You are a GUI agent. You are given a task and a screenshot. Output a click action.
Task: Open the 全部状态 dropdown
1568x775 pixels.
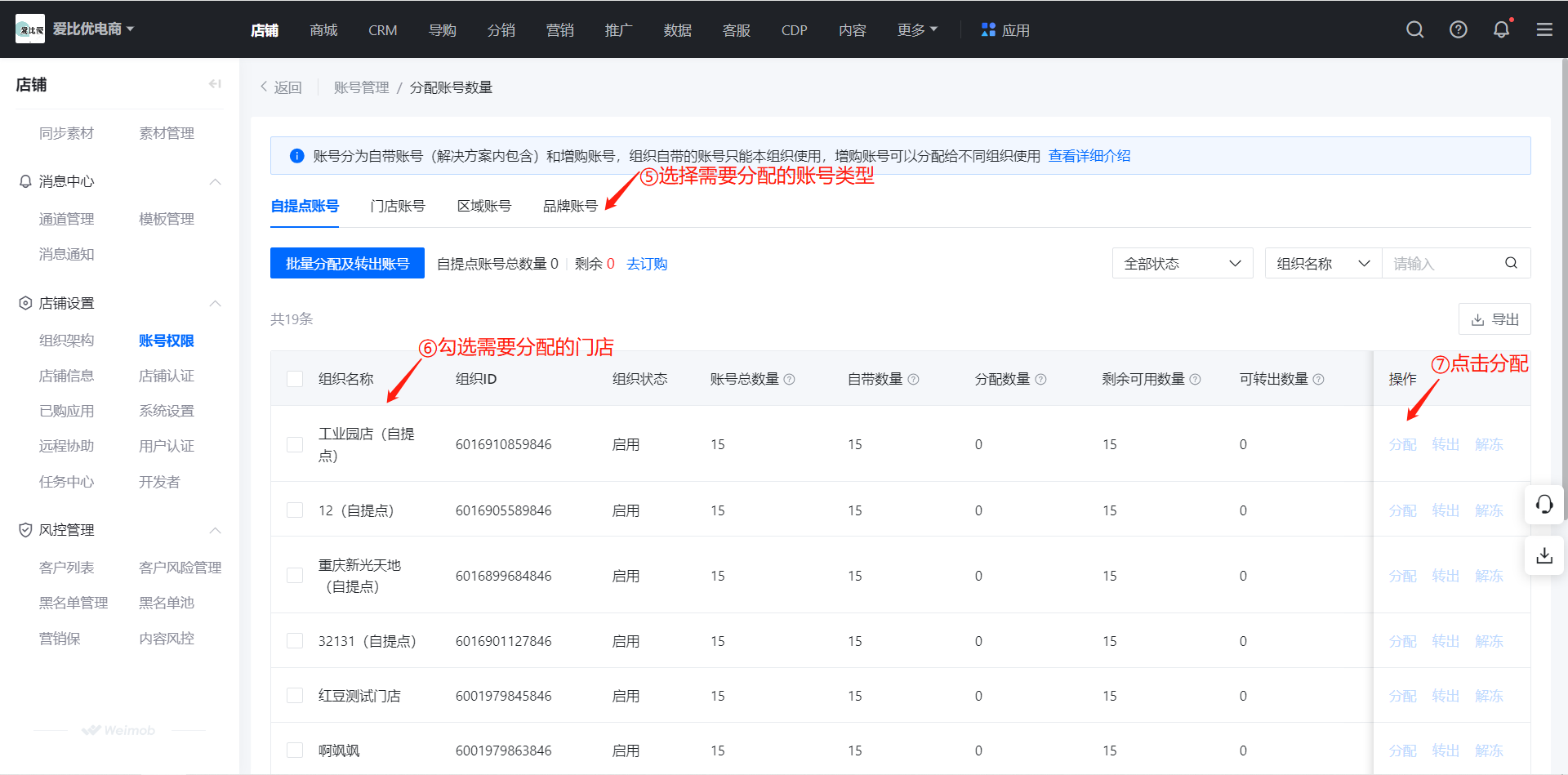click(x=1183, y=263)
